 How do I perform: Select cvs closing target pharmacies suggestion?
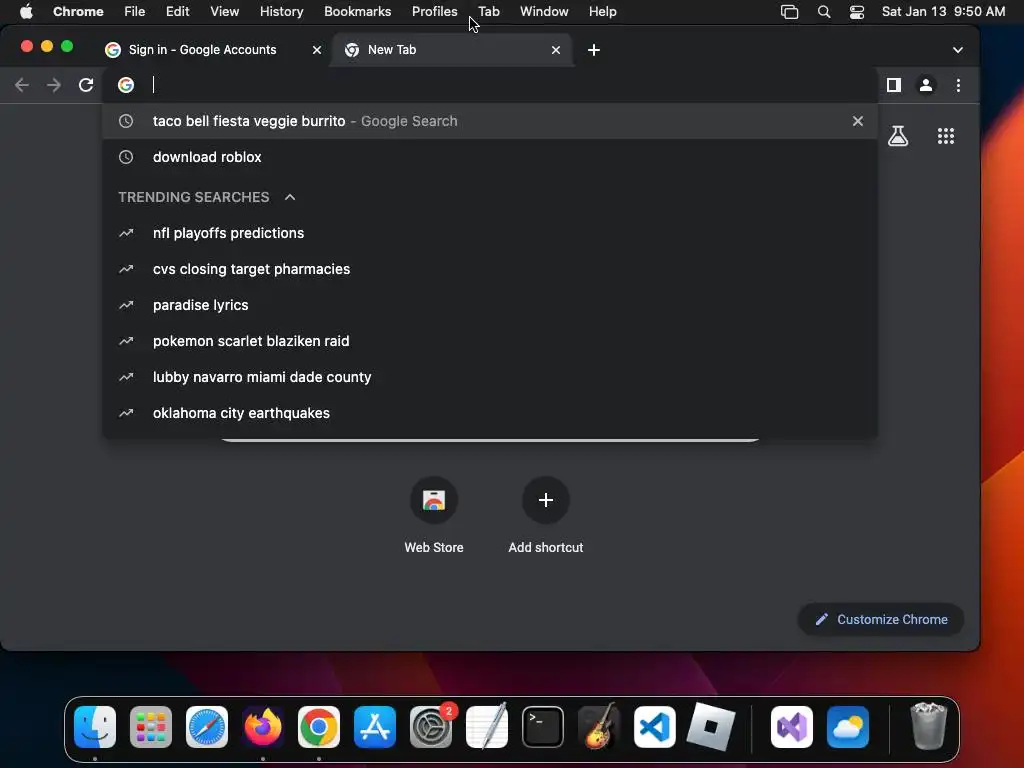[x=490, y=269]
